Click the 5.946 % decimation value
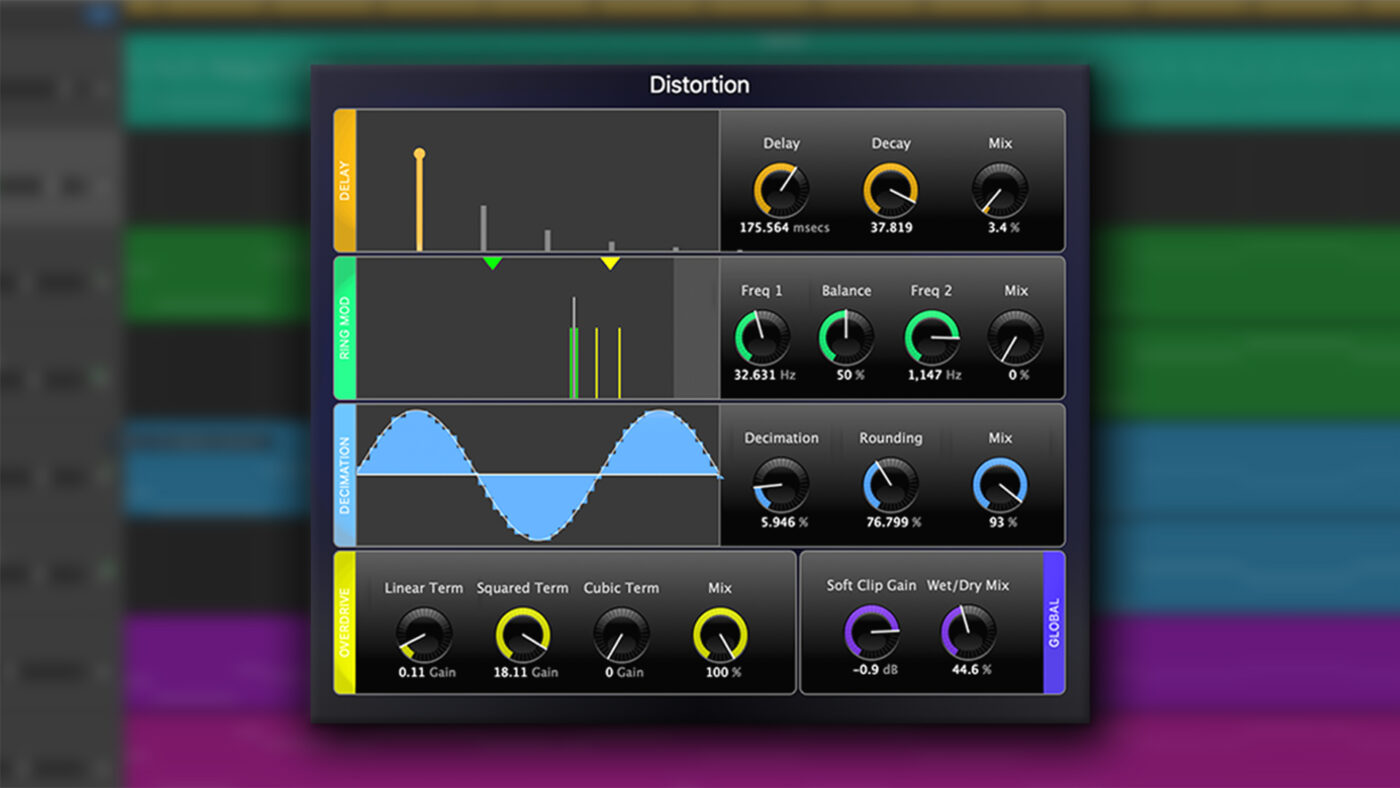Viewport: 1400px width, 788px height. pos(784,522)
